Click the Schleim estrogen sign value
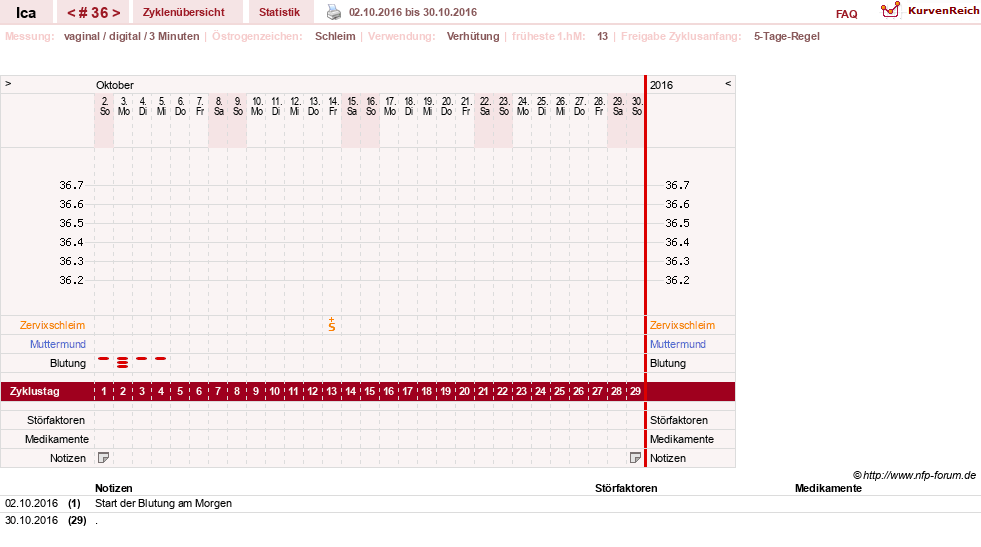The height and width of the screenshot is (547, 981). pyautogui.click(x=335, y=36)
